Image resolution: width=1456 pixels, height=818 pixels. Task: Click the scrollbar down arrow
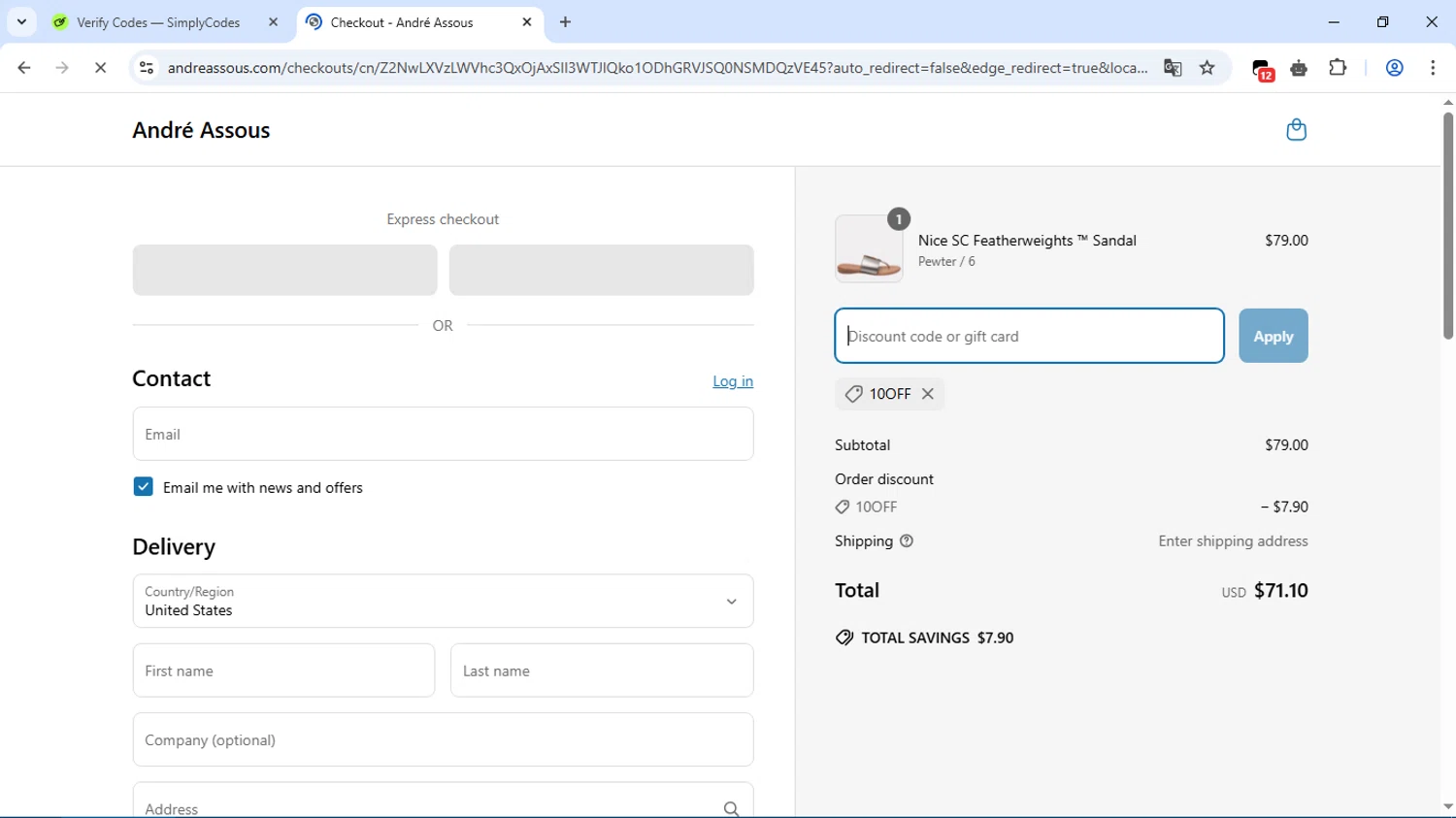tap(1447, 806)
